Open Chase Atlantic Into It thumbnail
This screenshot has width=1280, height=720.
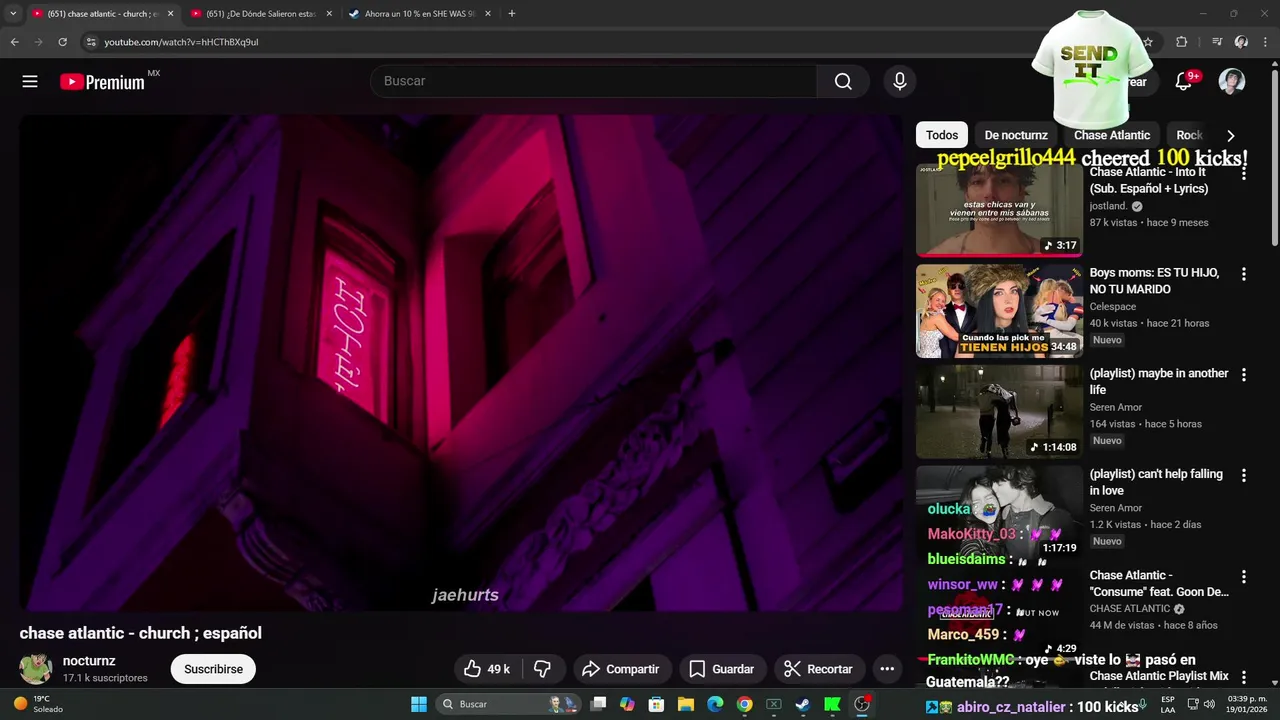999,210
